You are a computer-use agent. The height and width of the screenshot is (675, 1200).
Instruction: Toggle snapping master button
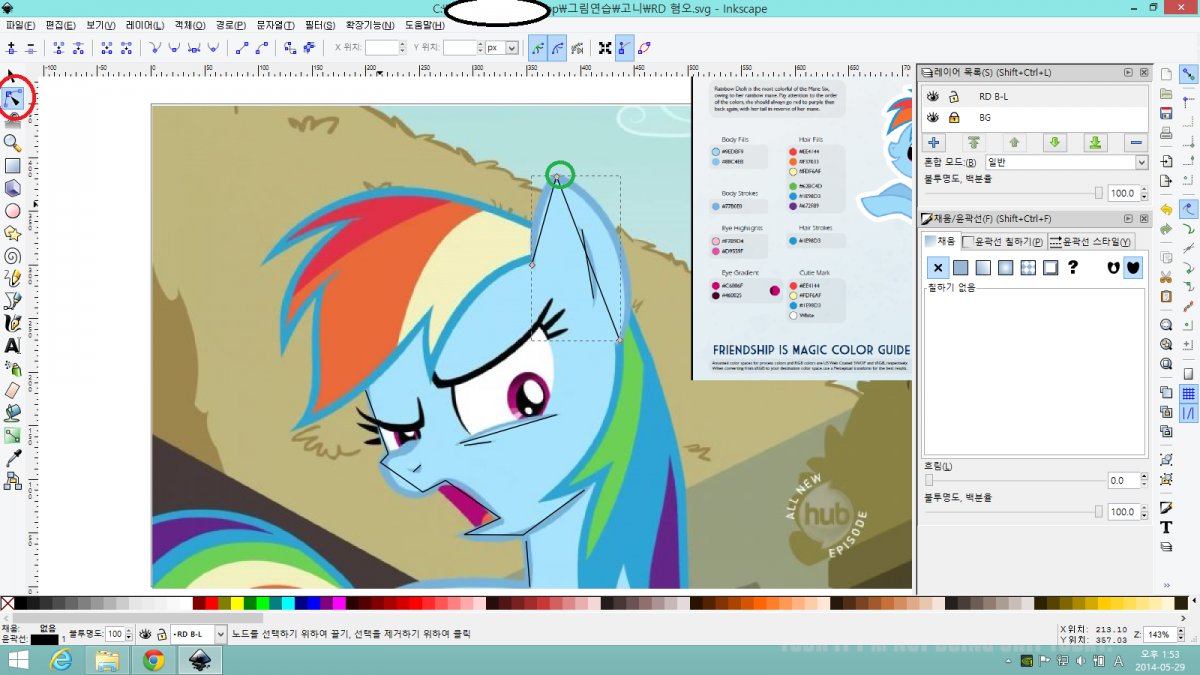pyautogui.click(x=1189, y=73)
